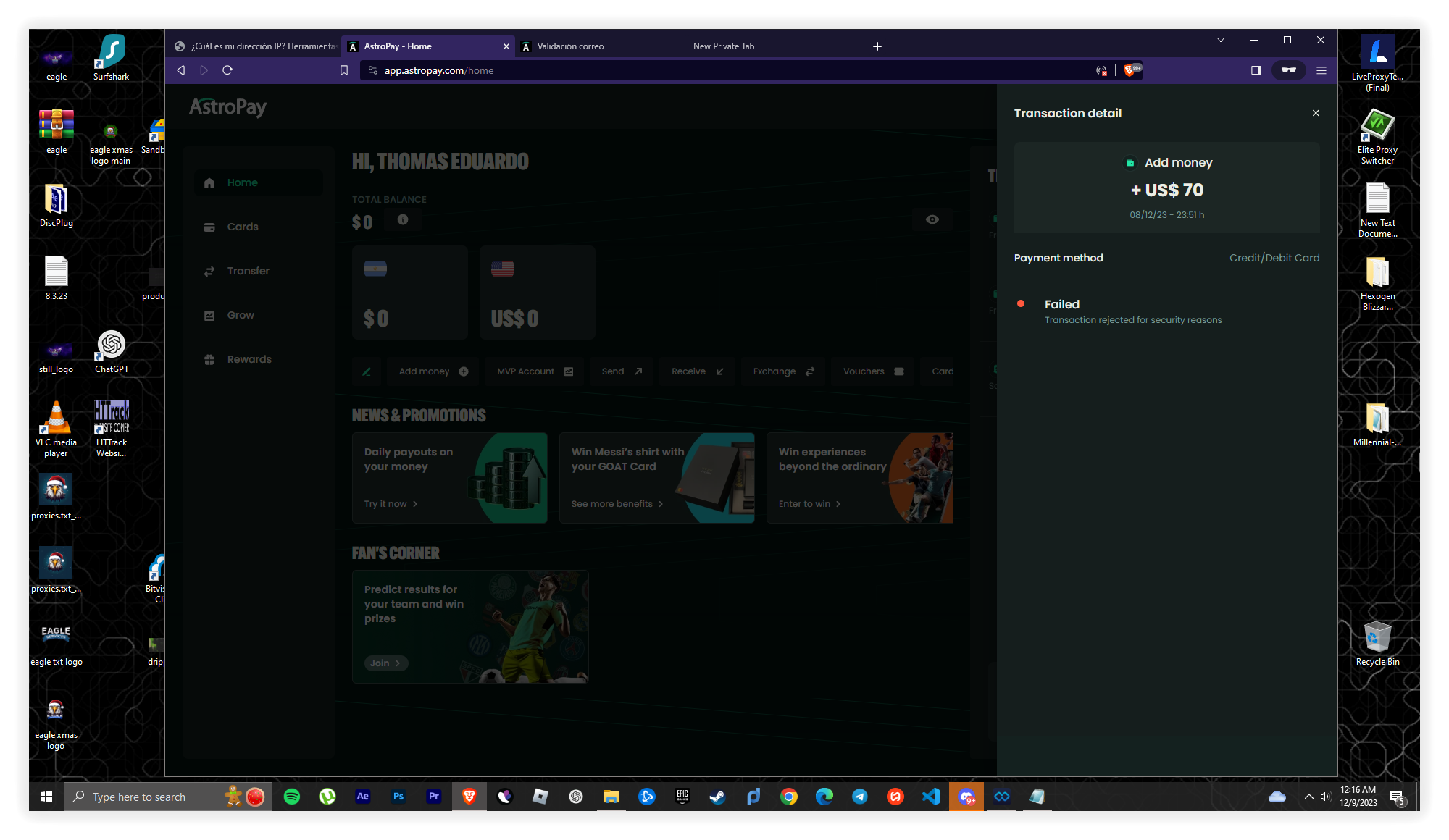Click the bookmark icon by address bar
The width and height of the screenshot is (1449, 840).
tap(344, 70)
